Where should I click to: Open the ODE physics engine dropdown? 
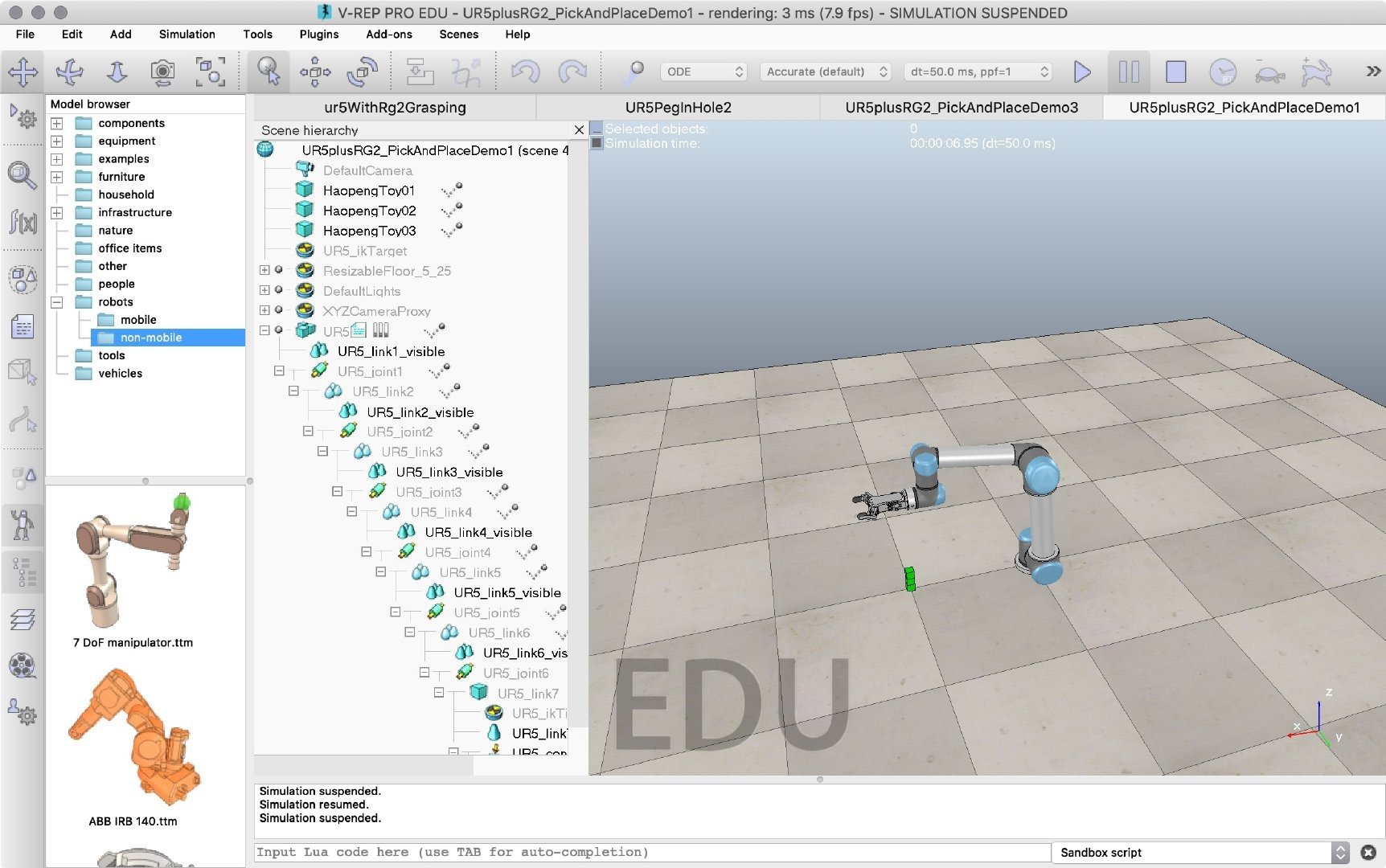pos(704,72)
